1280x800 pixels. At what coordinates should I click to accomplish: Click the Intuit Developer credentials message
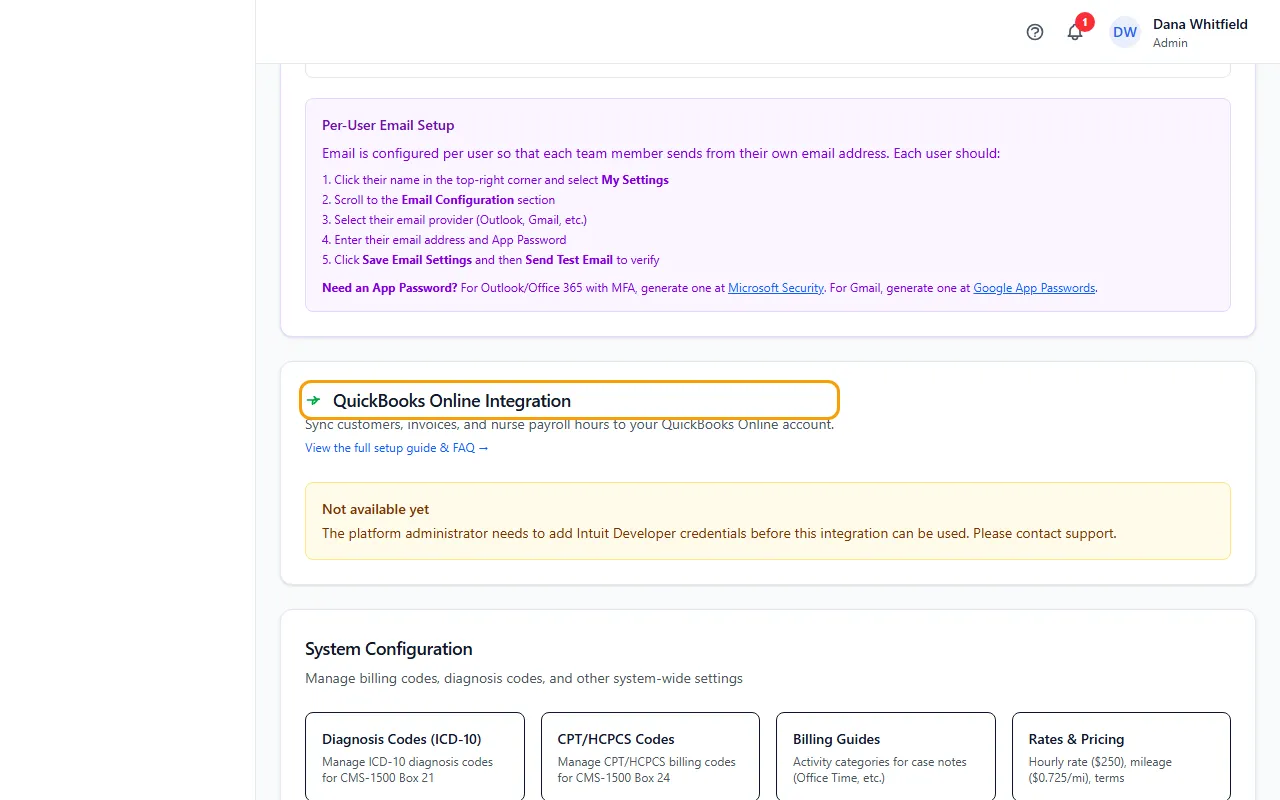(719, 533)
